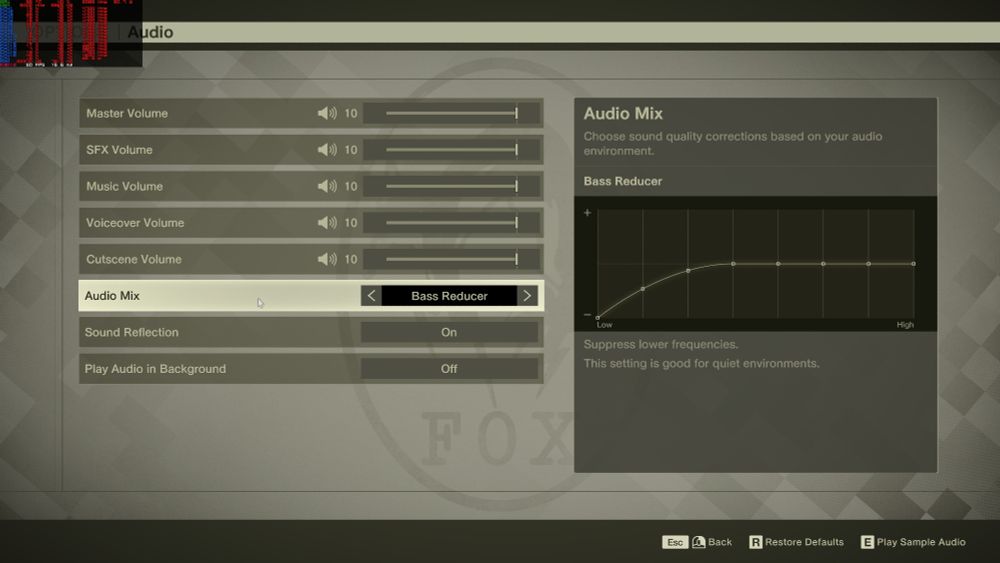Click the performance overlay graph
1000x563 pixels.
pyautogui.click(x=71, y=33)
